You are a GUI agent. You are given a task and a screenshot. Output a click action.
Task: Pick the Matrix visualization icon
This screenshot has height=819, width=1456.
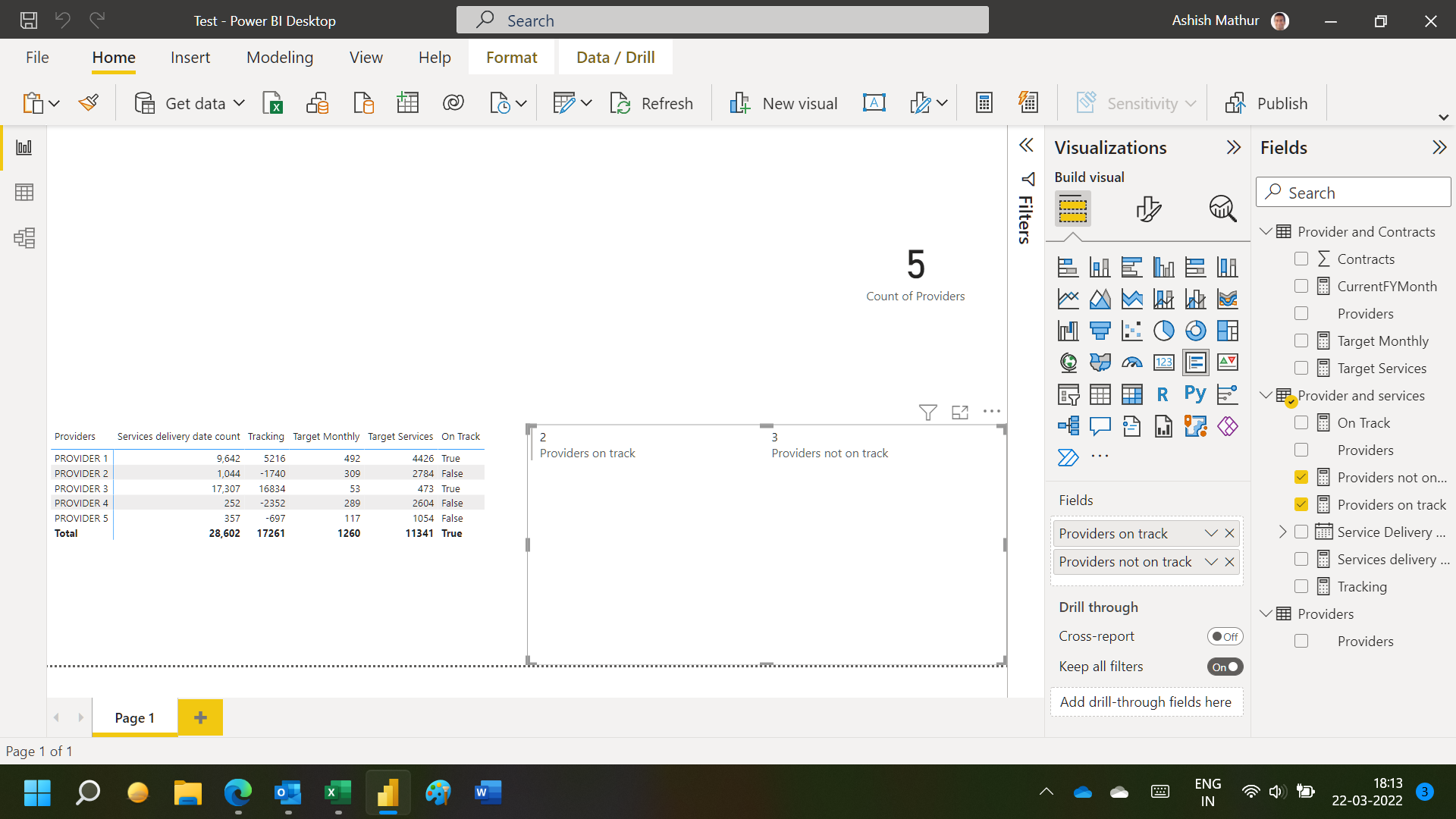point(1131,394)
